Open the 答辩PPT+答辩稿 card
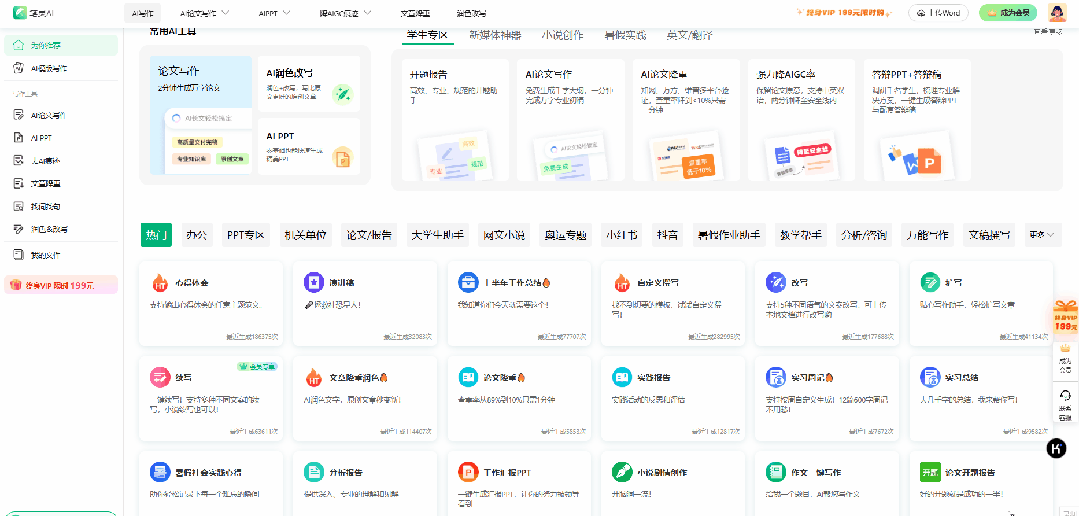 coord(917,120)
